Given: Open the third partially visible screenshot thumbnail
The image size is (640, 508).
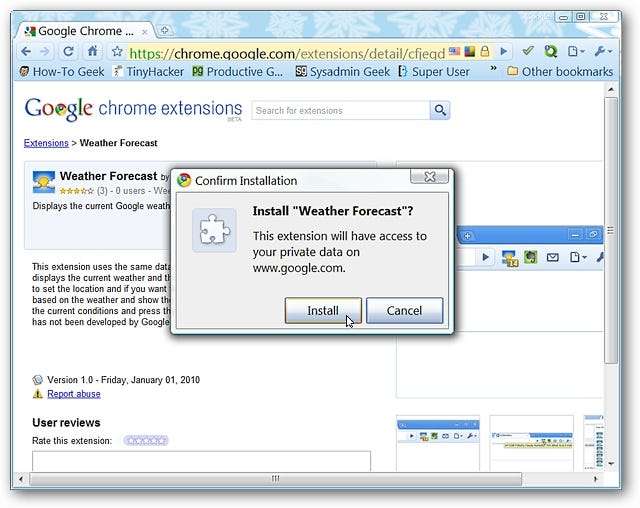Looking at the screenshot, I should click(x=593, y=443).
